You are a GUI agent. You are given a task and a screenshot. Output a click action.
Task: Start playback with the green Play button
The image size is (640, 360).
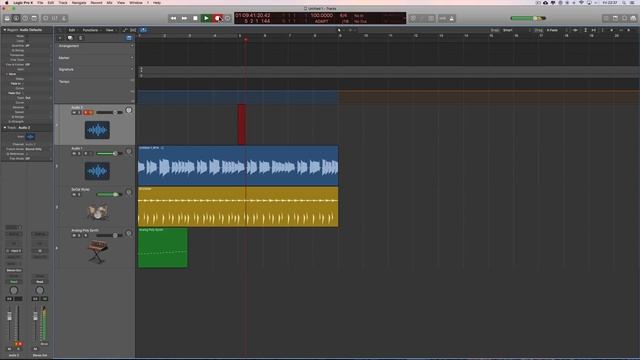coord(206,18)
